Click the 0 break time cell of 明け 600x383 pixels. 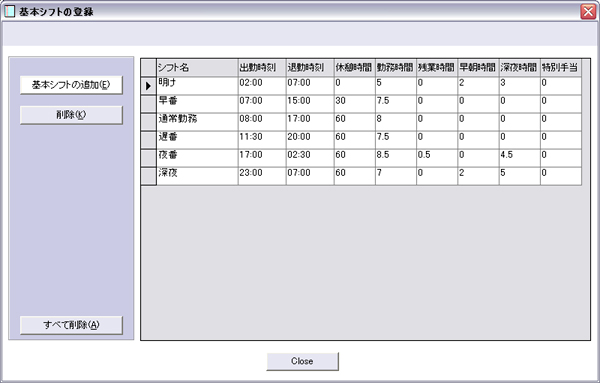pos(355,86)
